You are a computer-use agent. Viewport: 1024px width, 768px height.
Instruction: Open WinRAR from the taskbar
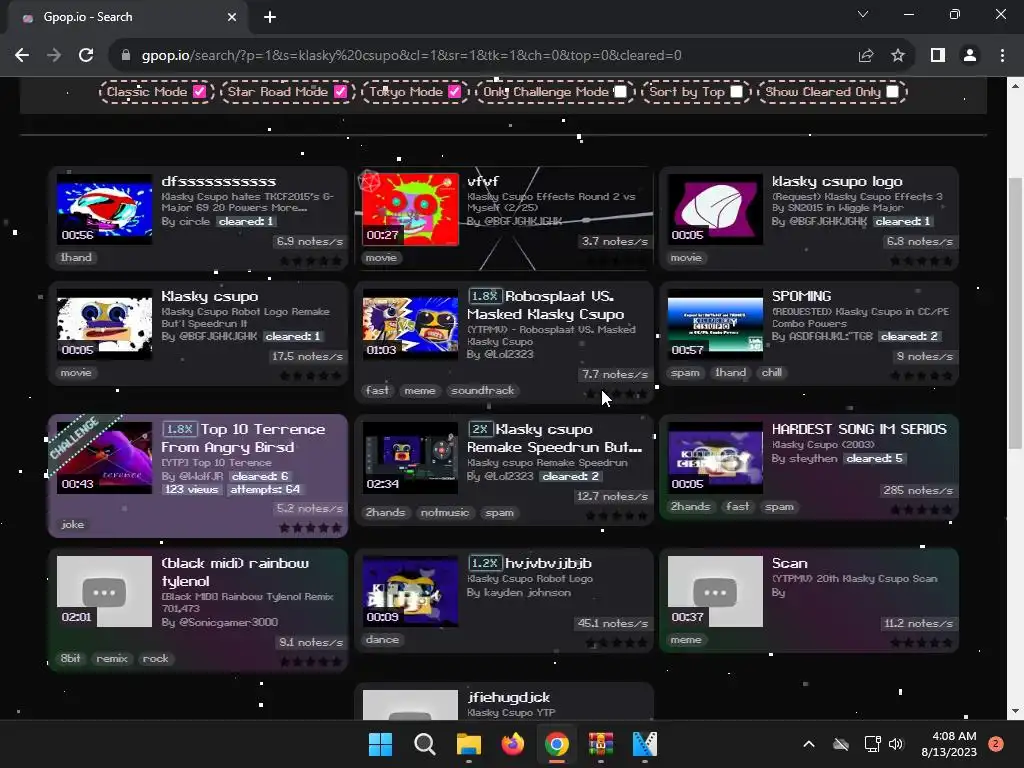click(601, 744)
